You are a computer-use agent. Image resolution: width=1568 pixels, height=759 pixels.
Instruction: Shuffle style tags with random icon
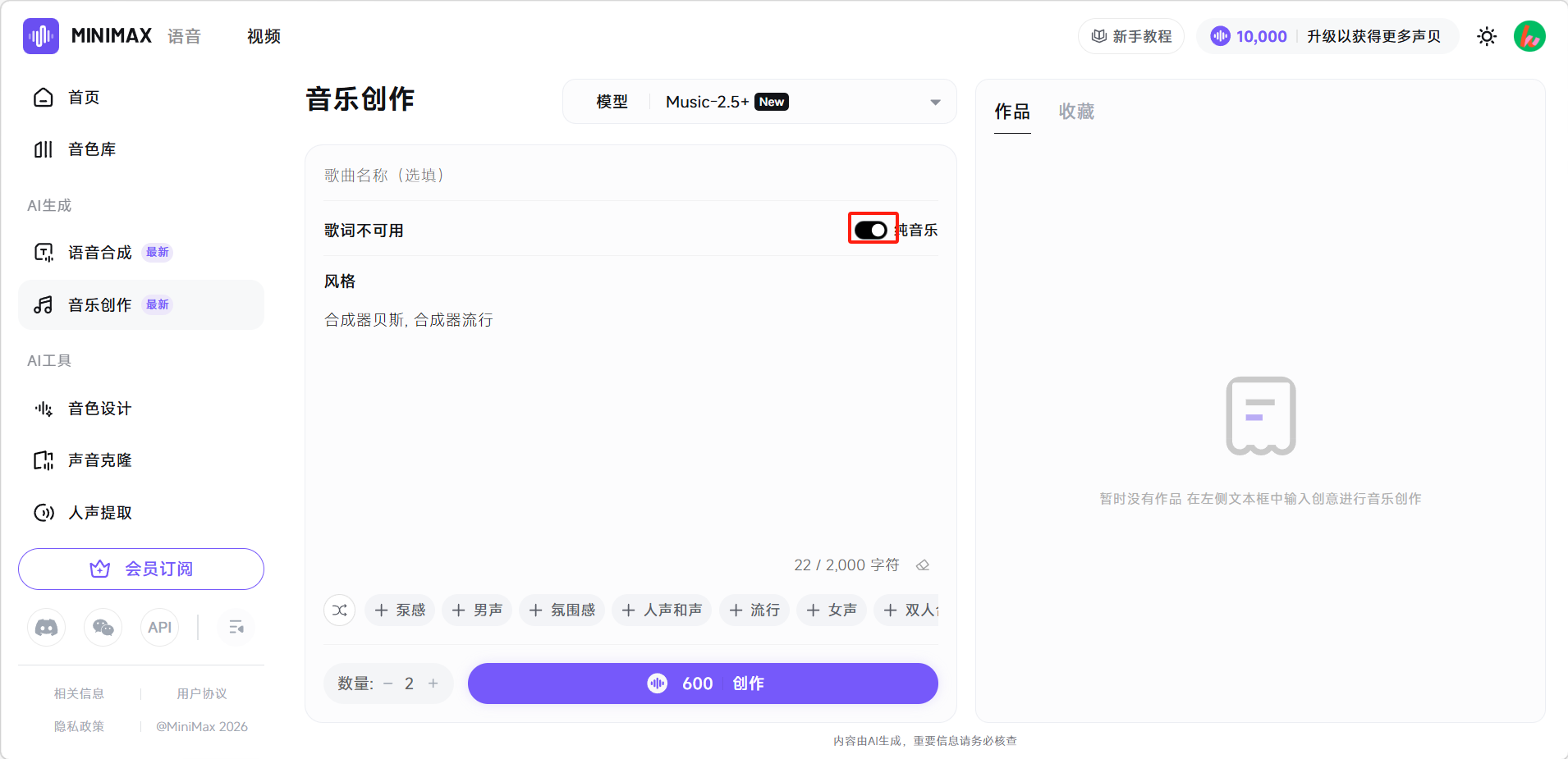pyautogui.click(x=340, y=610)
